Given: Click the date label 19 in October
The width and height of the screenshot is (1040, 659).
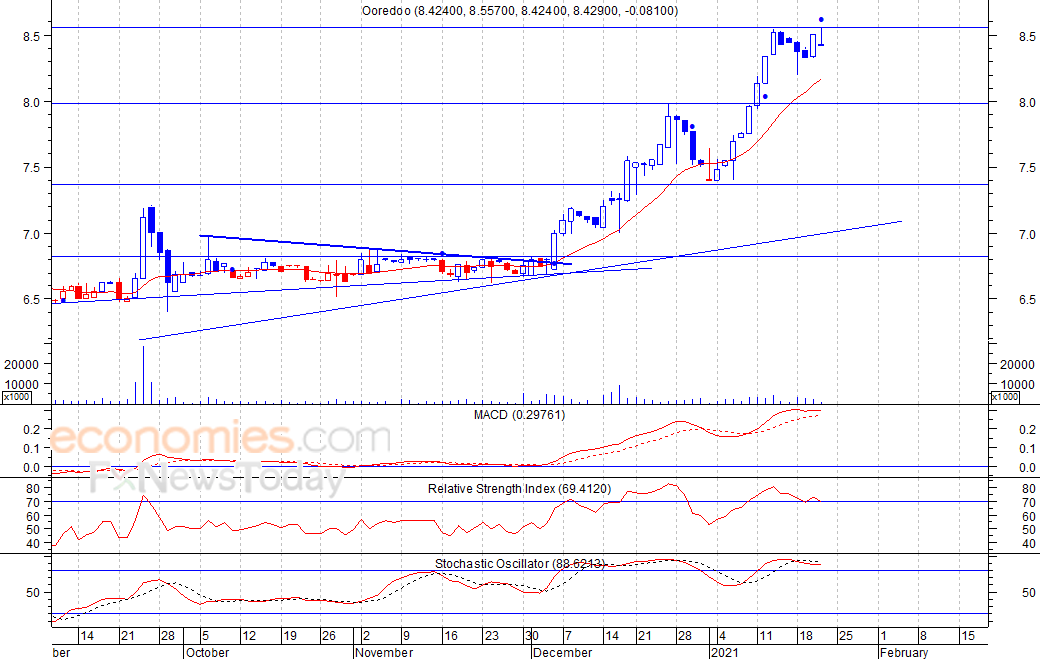Looking at the screenshot, I should tap(289, 636).
